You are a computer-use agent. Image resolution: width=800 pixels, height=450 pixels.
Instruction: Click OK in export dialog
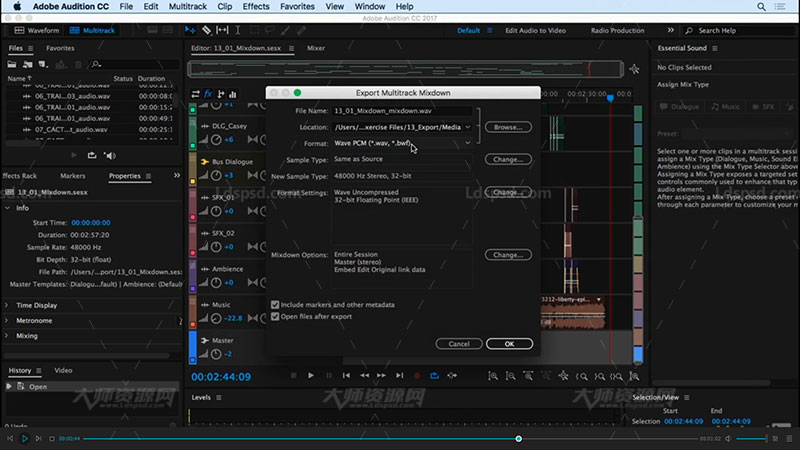point(509,344)
